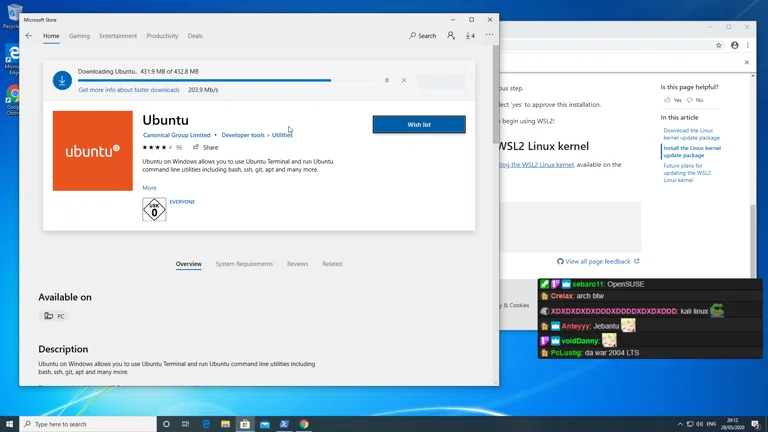768x432 pixels.
Task: Open System Requirements tab
Action: [x=244, y=264]
